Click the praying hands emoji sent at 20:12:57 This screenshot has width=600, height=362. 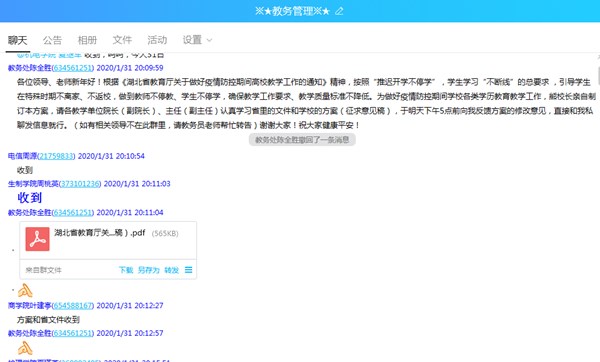point(25,348)
